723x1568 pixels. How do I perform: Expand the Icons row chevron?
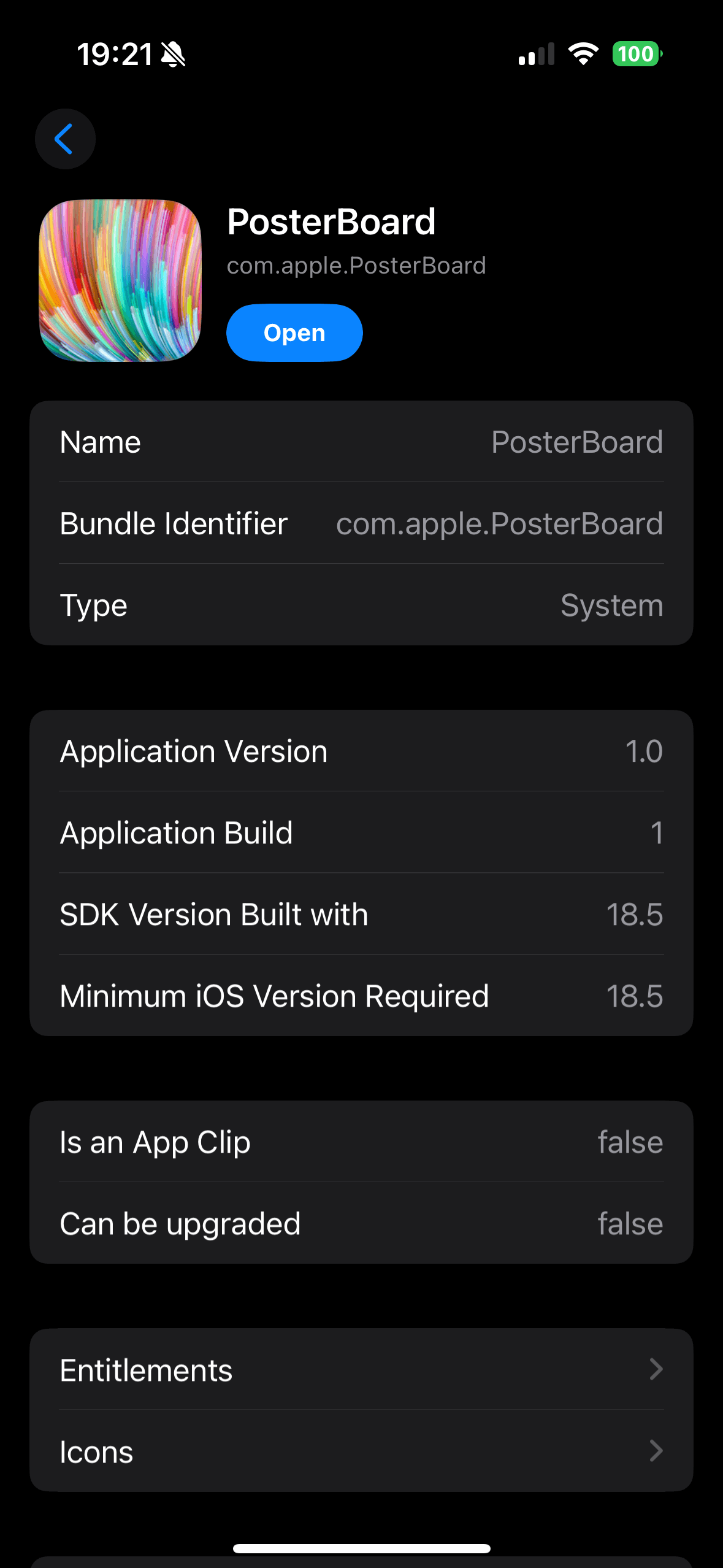656,1451
